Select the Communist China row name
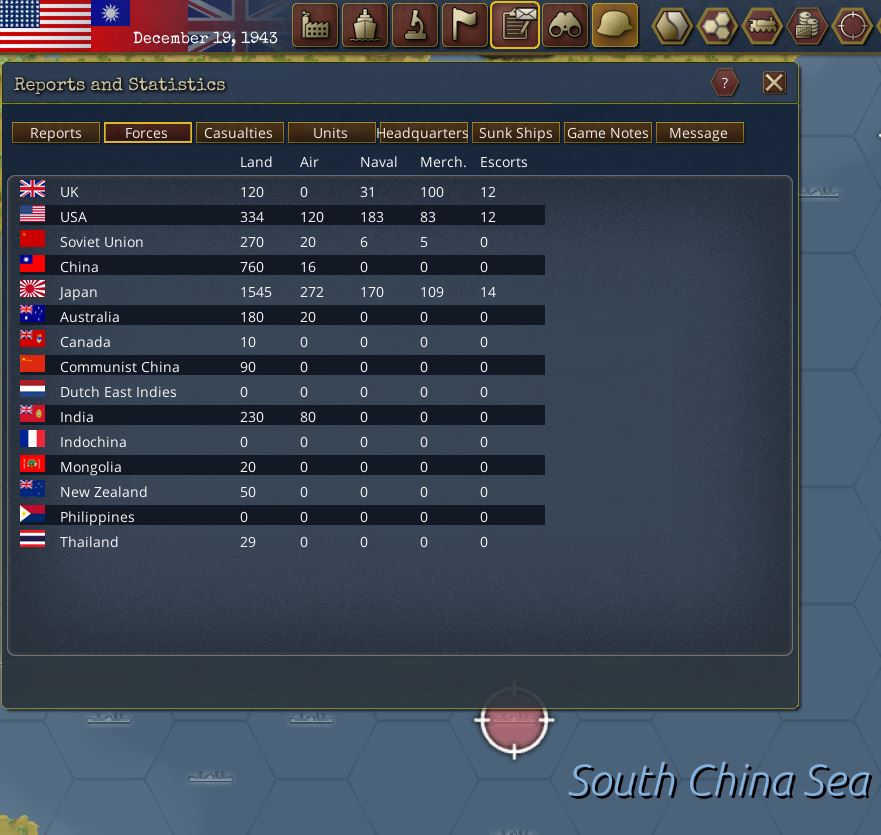 120,367
